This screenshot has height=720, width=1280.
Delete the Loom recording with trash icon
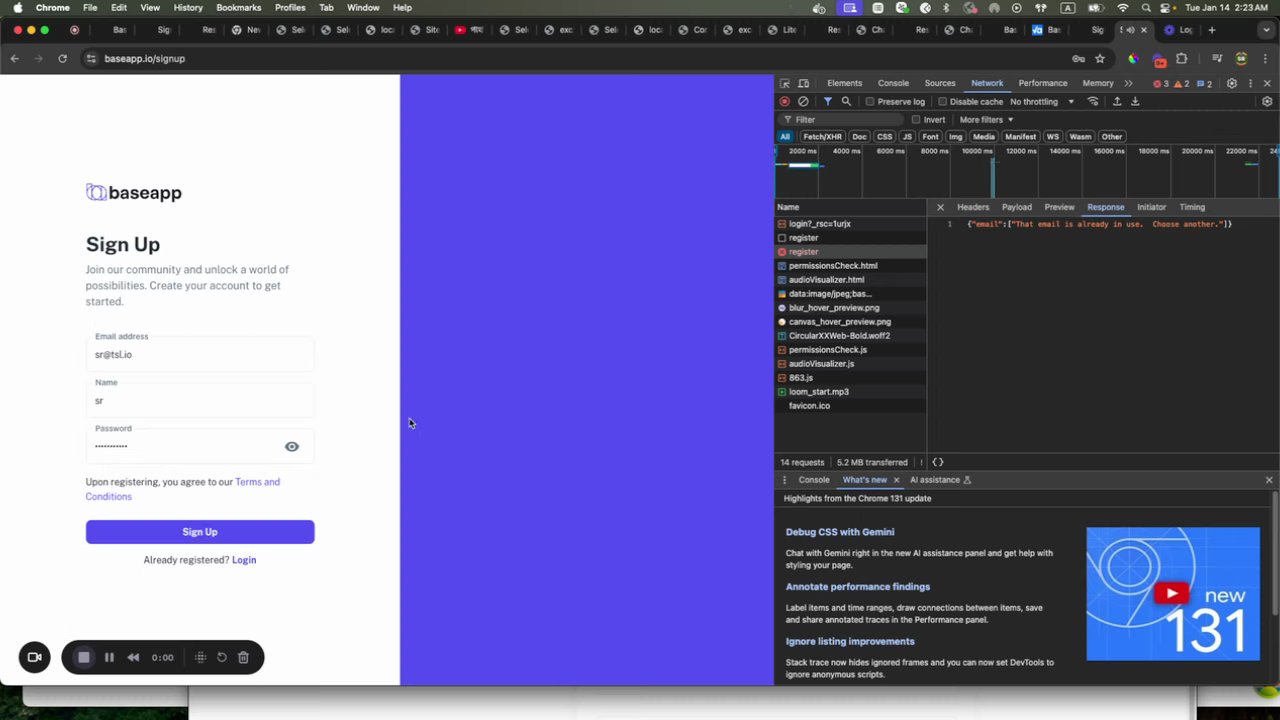pyautogui.click(x=243, y=657)
